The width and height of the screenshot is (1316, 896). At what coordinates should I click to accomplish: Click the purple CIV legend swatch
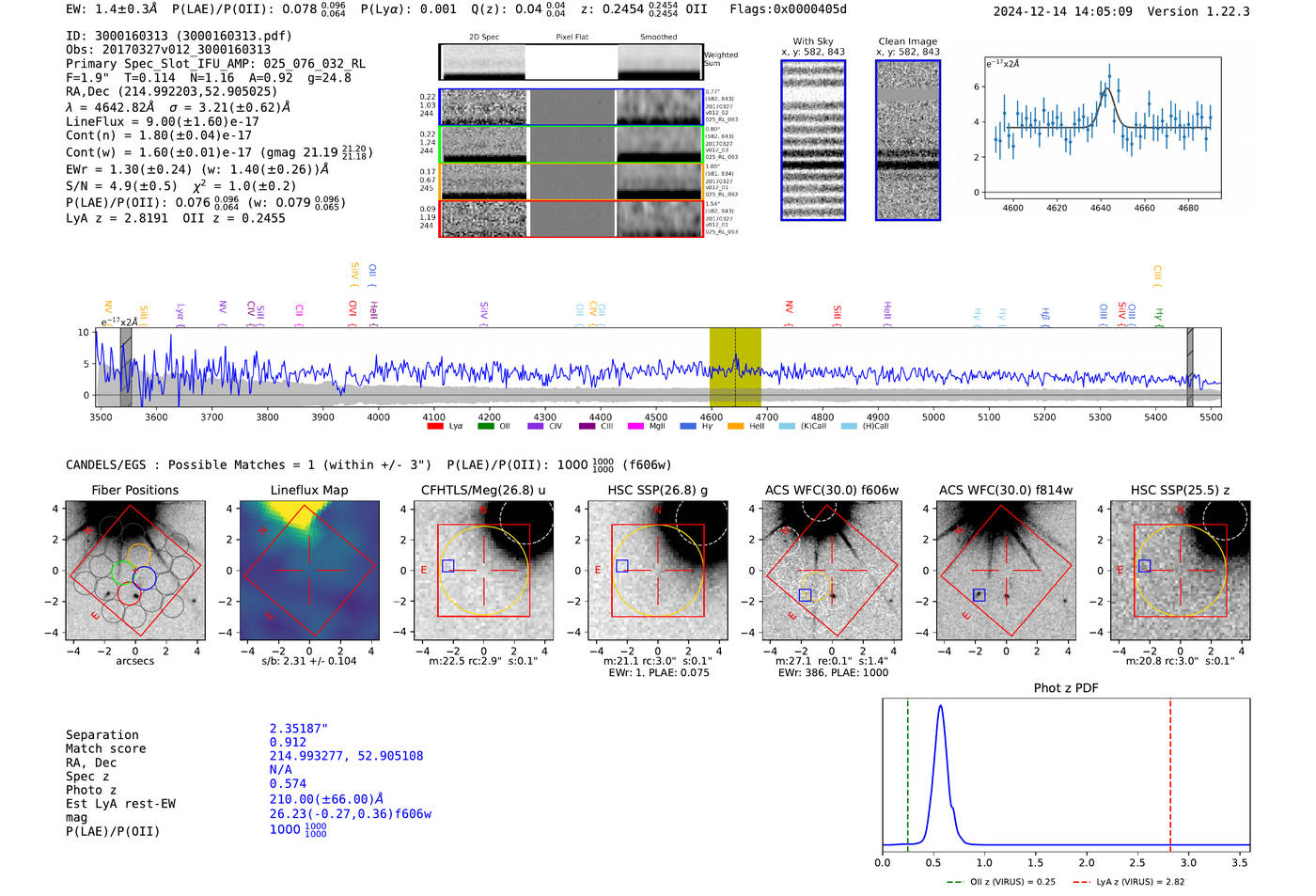pyautogui.click(x=536, y=426)
